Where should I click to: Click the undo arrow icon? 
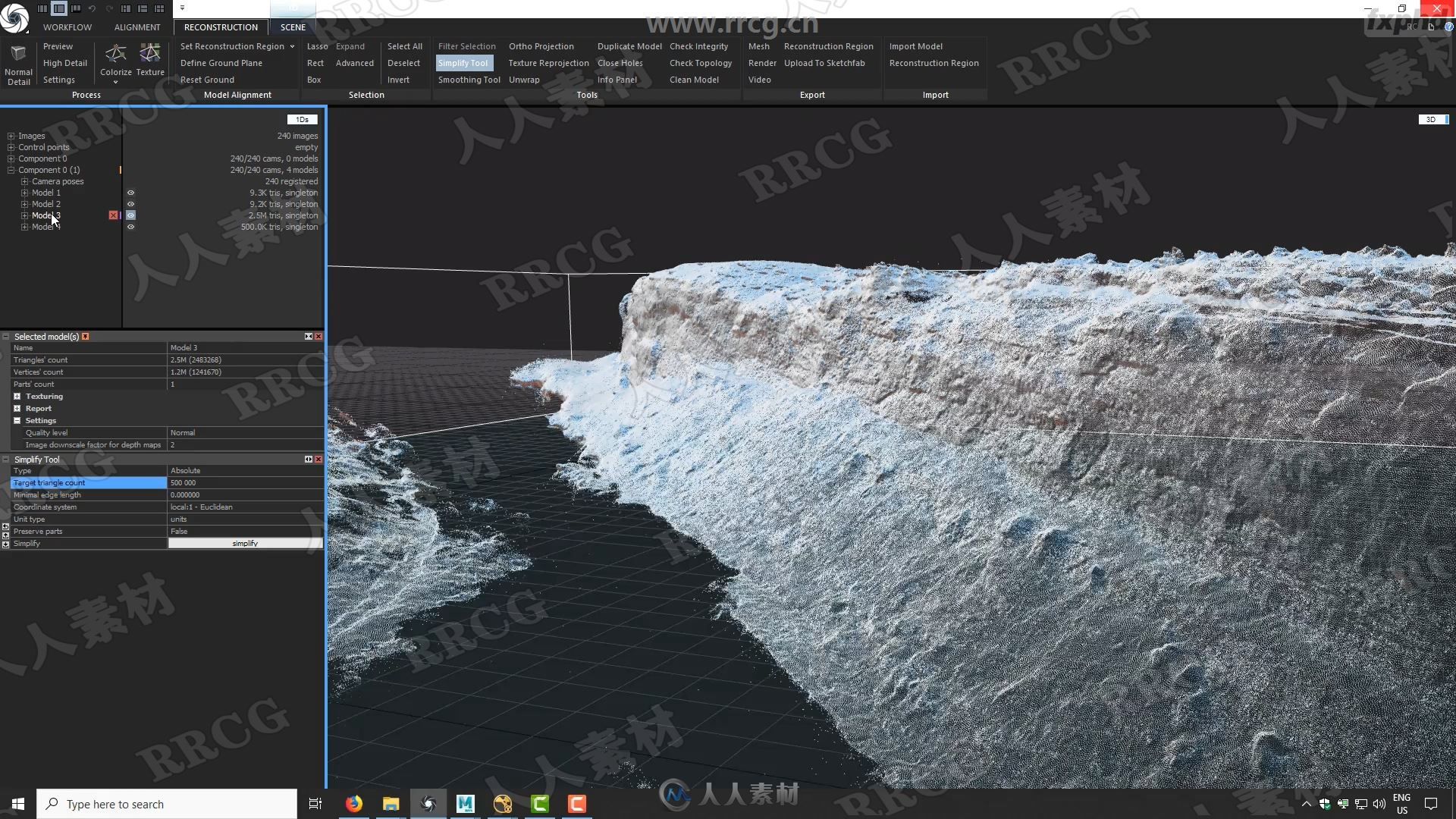tap(93, 8)
